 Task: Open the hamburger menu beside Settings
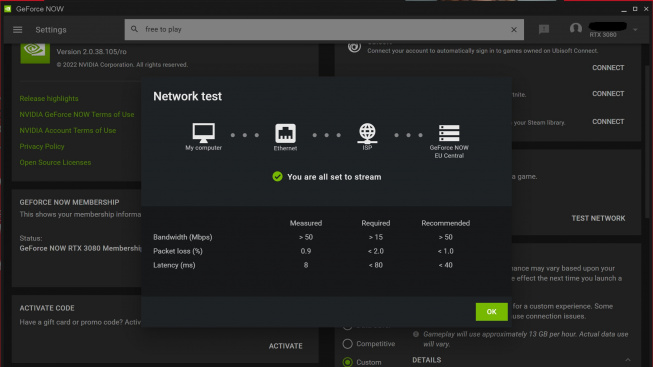tap(17, 30)
